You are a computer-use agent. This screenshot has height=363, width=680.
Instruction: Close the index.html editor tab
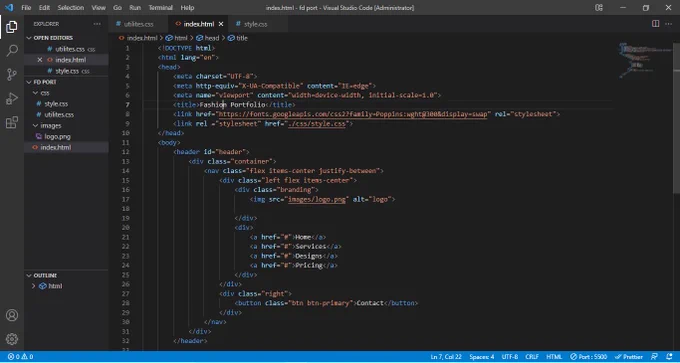coord(221,24)
